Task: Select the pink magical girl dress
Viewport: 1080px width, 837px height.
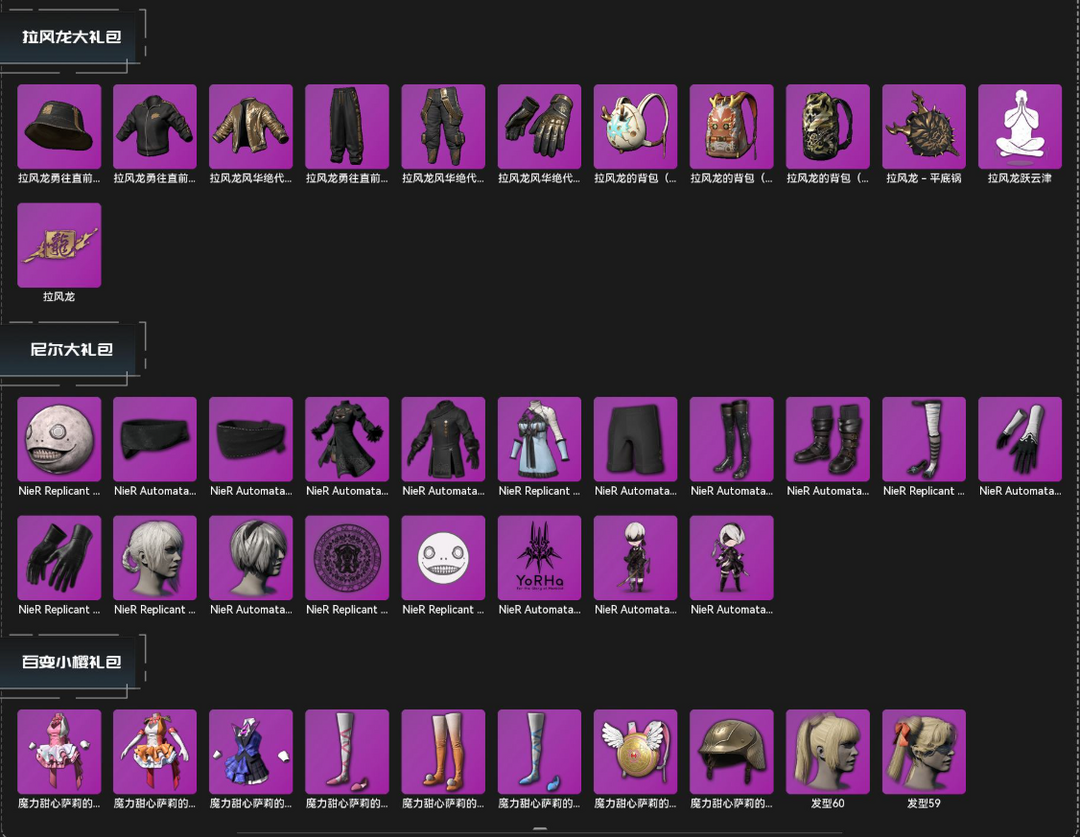Action: [x=59, y=752]
